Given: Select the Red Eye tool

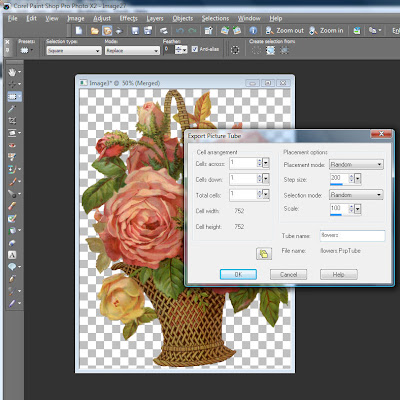Looking at the screenshot, I should point(12,145).
